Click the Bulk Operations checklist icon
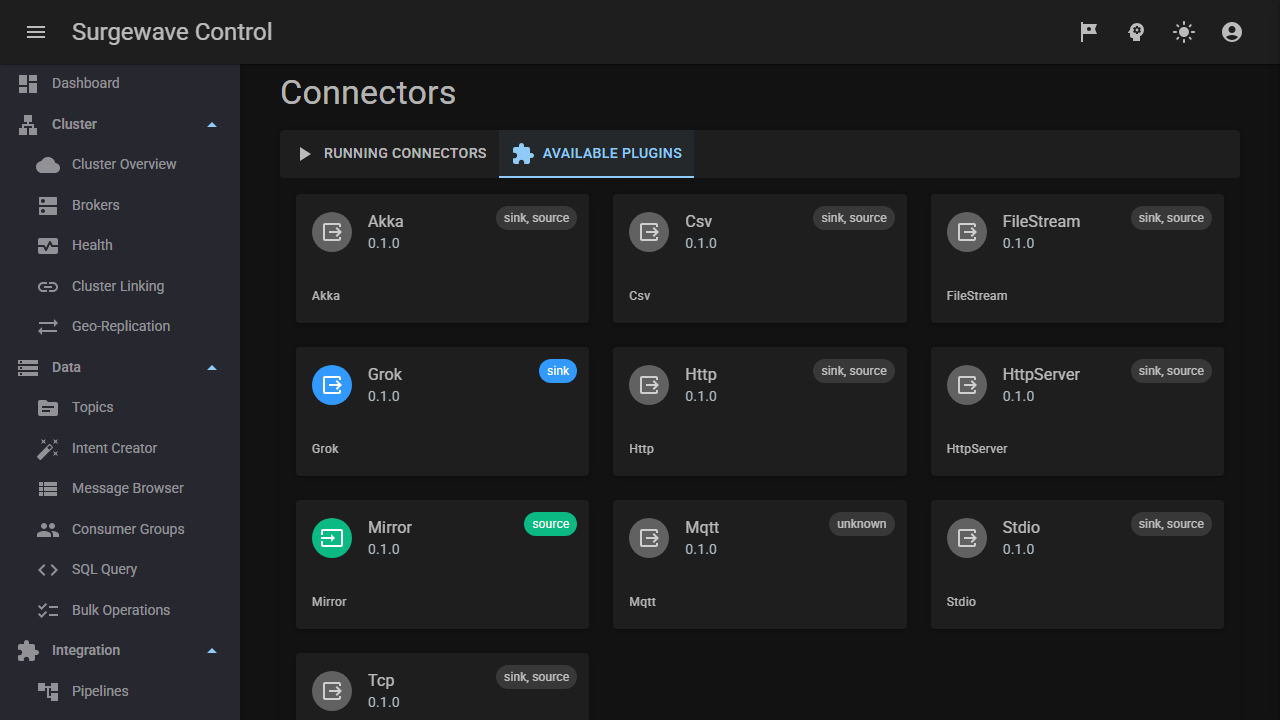 coord(48,611)
